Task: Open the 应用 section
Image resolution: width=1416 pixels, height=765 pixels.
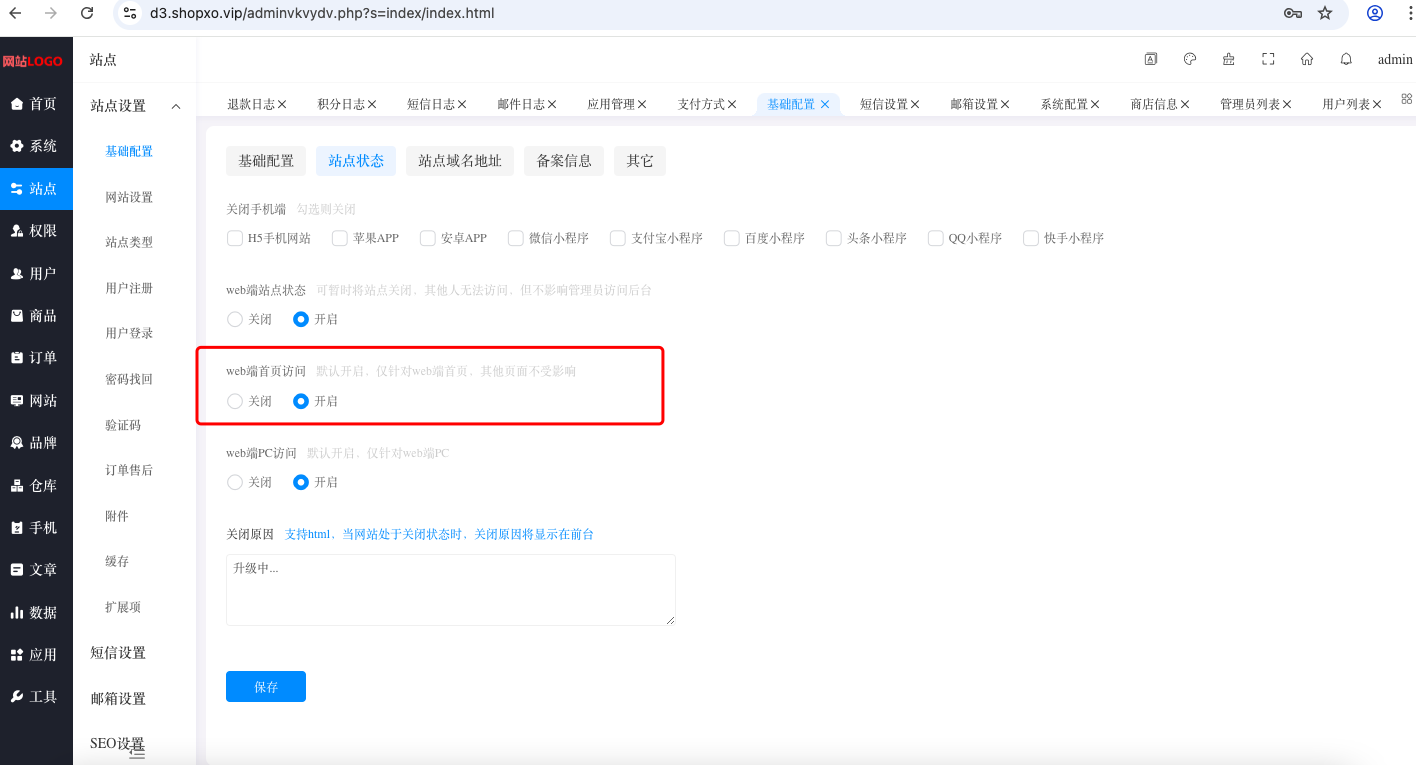Action: coord(36,655)
